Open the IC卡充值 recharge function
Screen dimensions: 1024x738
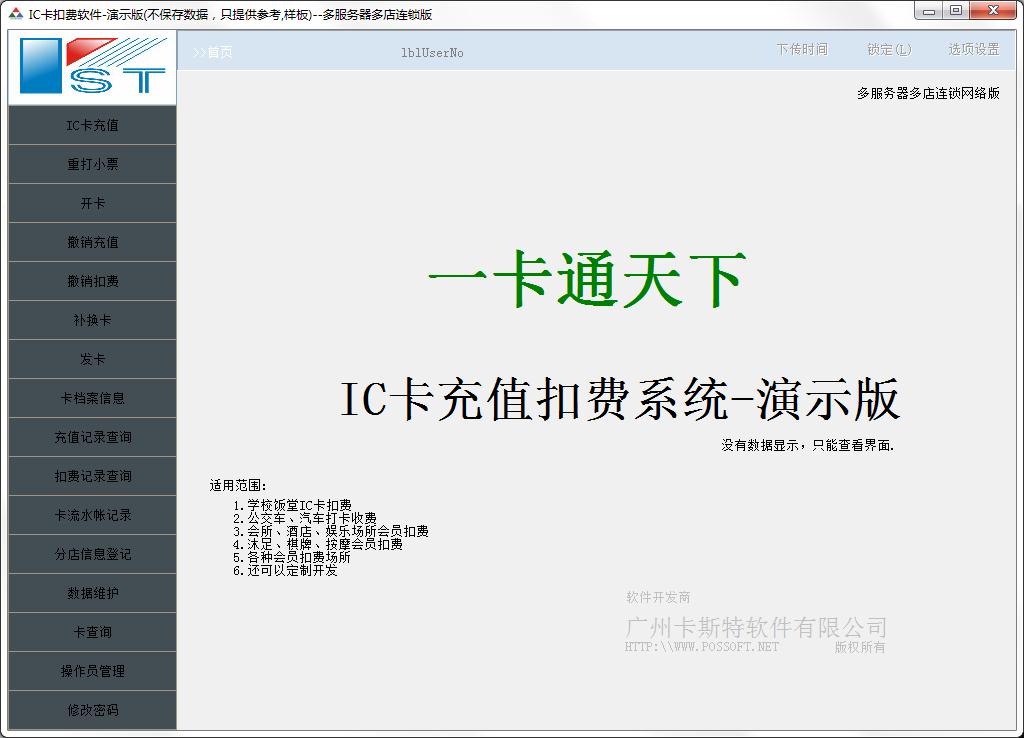pyautogui.click(x=92, y=125)
